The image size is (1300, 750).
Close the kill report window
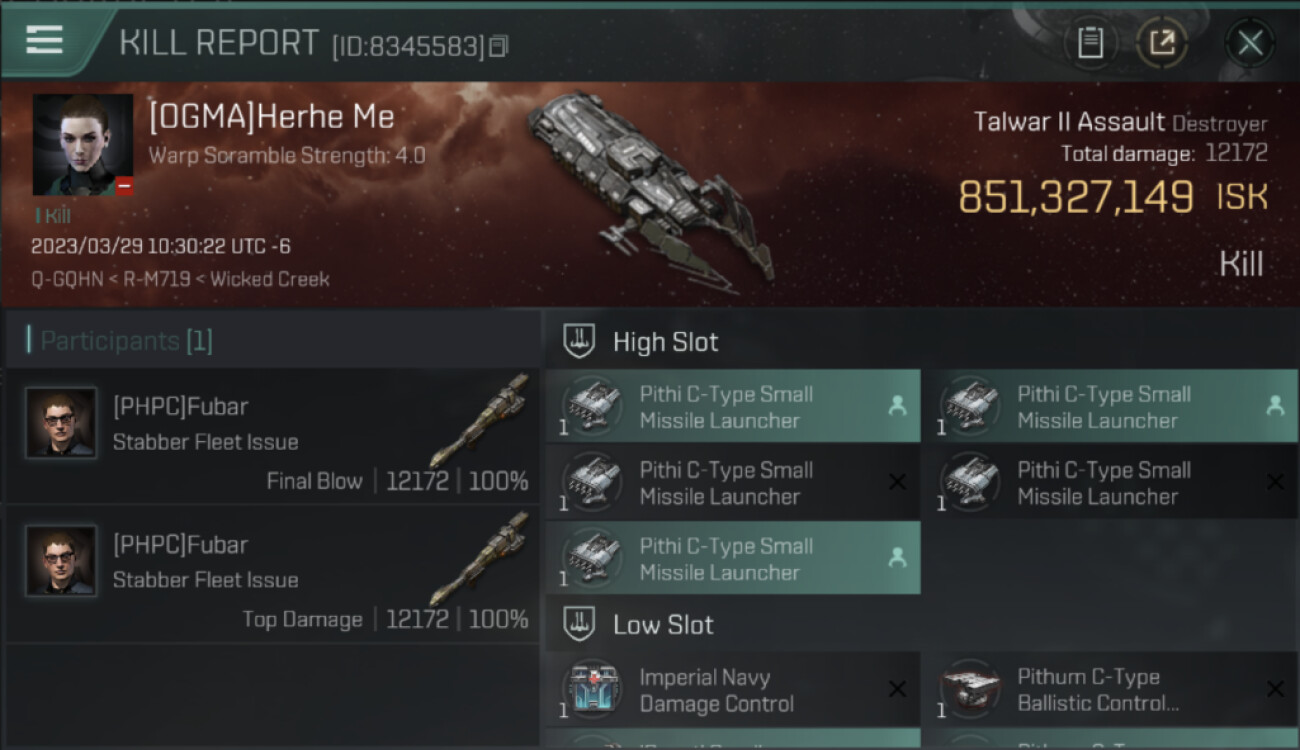tap(1250, 43)
